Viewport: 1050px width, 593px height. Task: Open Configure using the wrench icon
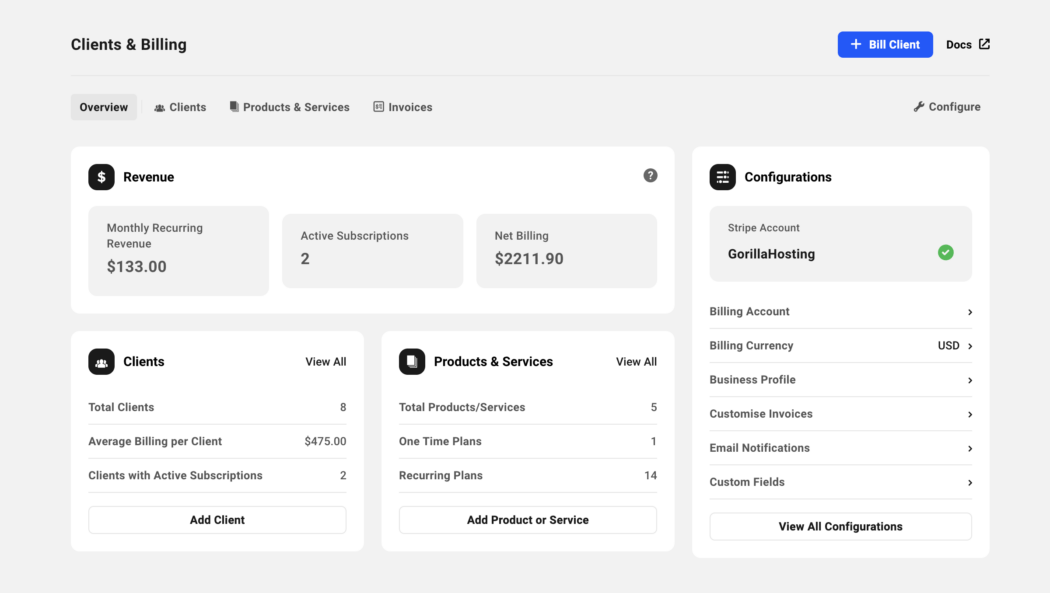(946, 106)
